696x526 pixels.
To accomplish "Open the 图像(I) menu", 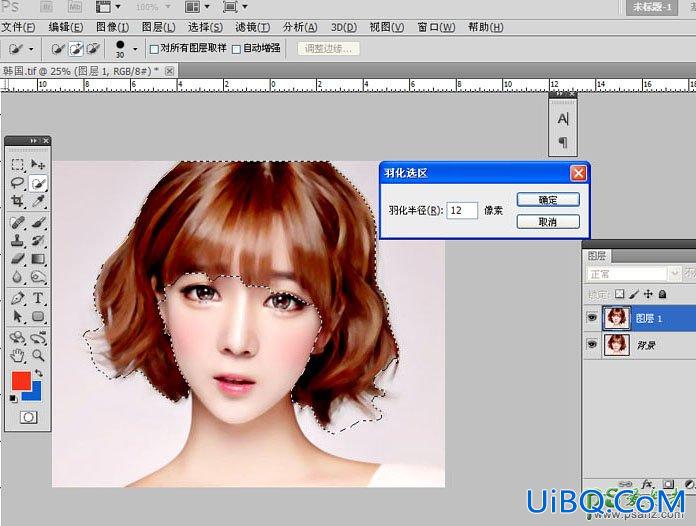I will [x=113, y=28].
